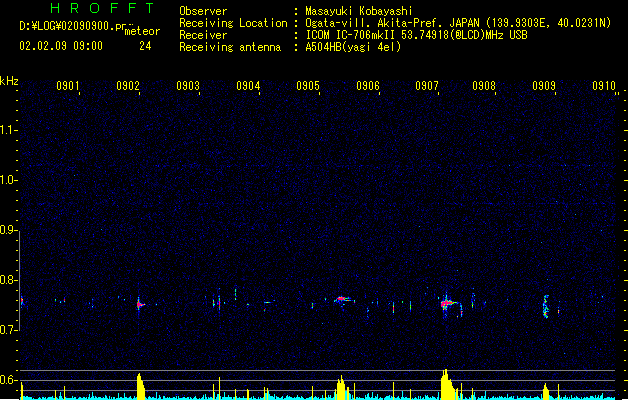
Task: Click the kHz axis unit label
Action: [x=9, y=81]
